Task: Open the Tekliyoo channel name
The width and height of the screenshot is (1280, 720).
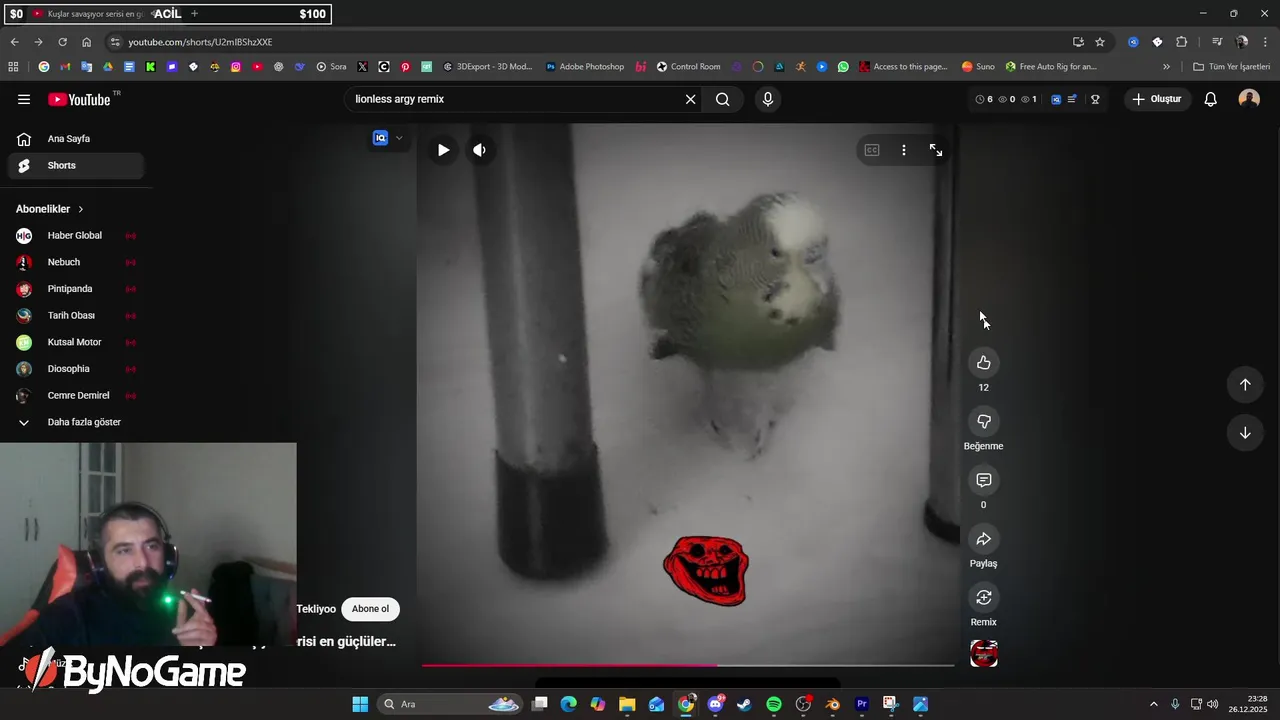Action: click(x=316, y=609)
